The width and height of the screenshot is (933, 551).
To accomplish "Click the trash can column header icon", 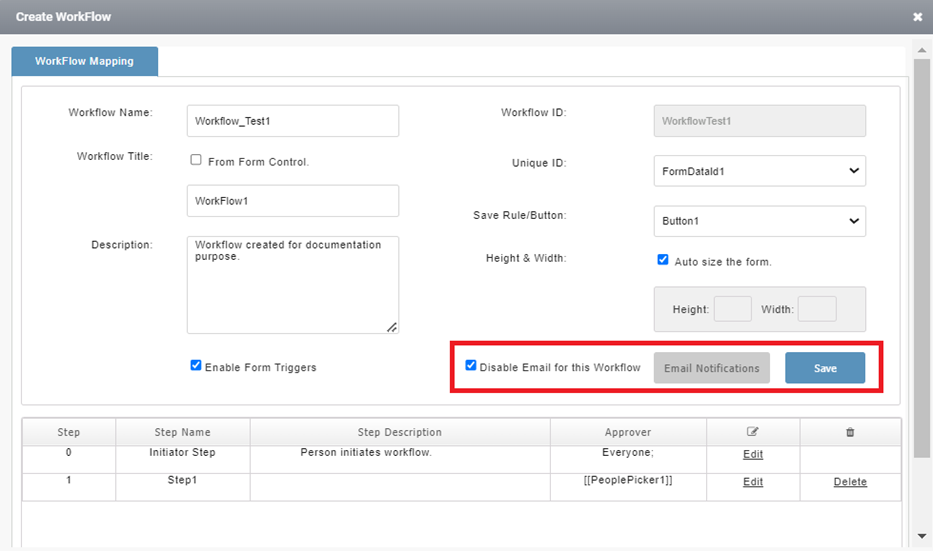I will [x=850, y=432].
